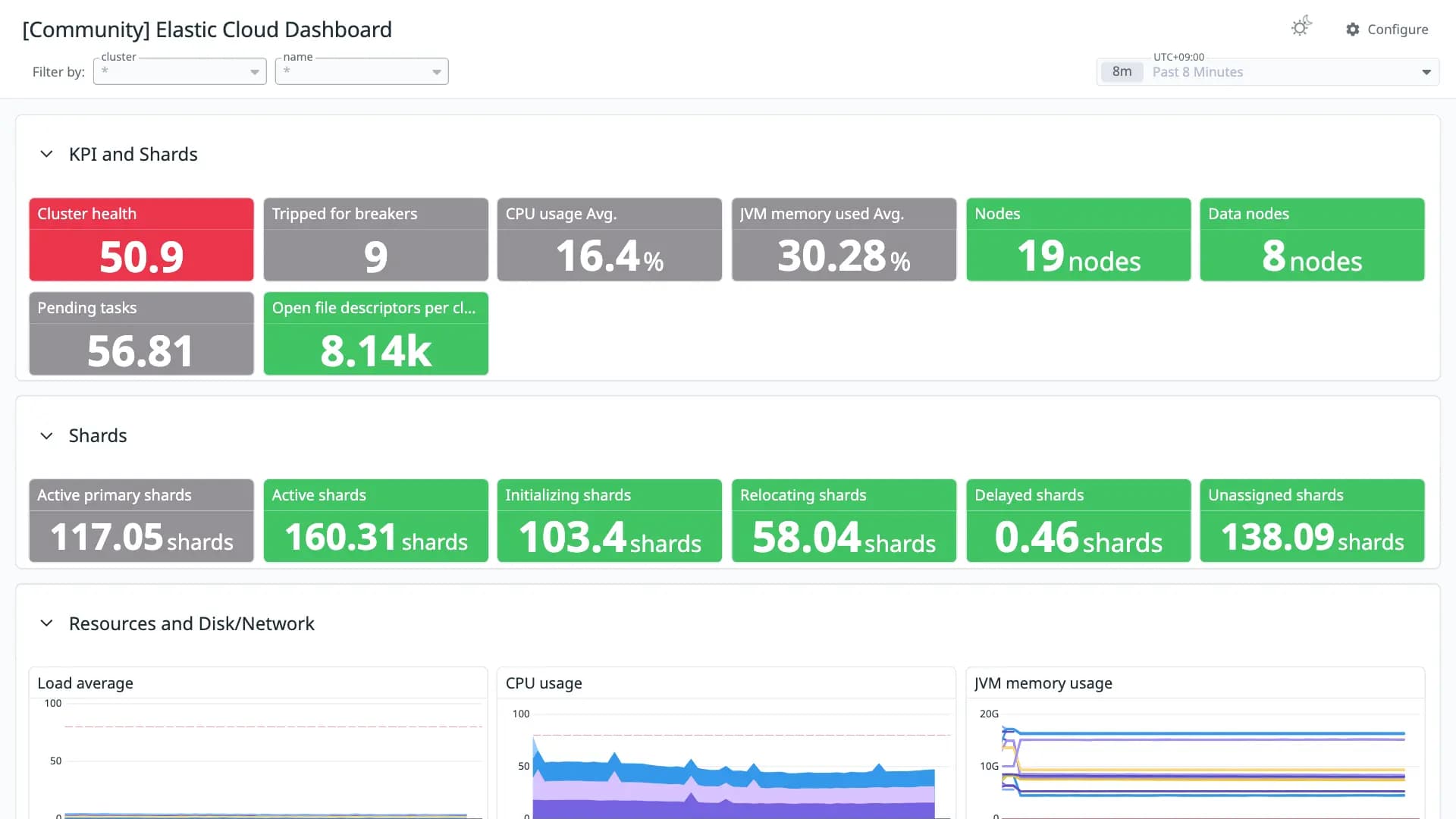
Task: Click the Initializing shards tile
Action: click(609, 520)
